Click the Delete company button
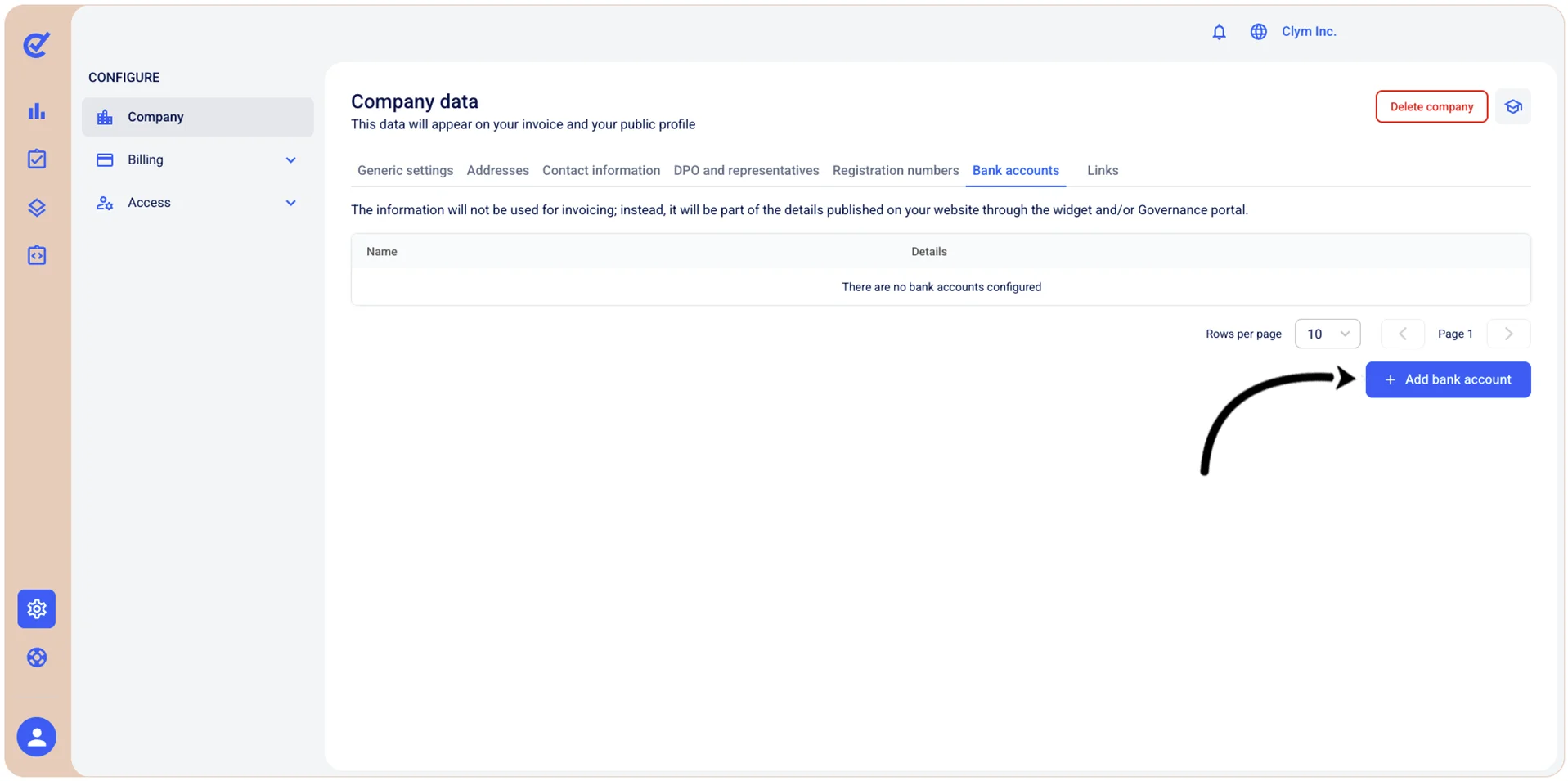The width and height of the screenshot is (1568, 781). (x=1431, y=107)
